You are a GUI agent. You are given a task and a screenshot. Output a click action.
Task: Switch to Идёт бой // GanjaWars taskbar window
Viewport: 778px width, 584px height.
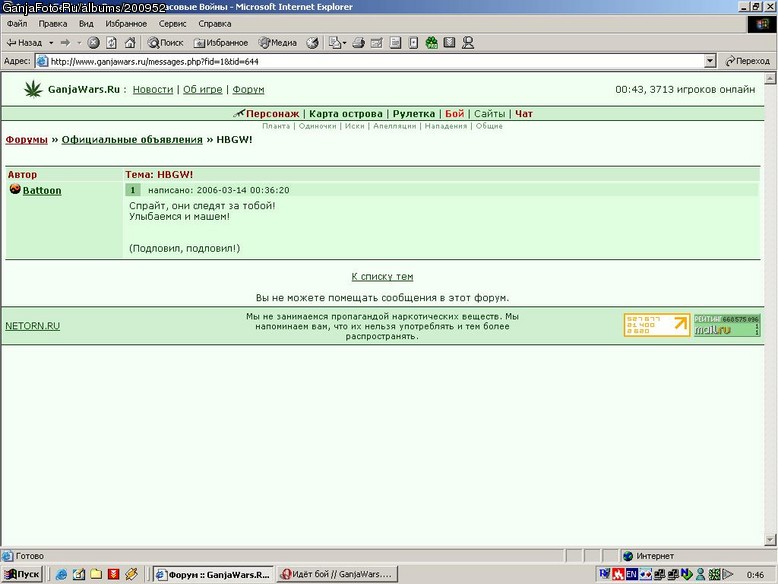[x=337, y=574]
